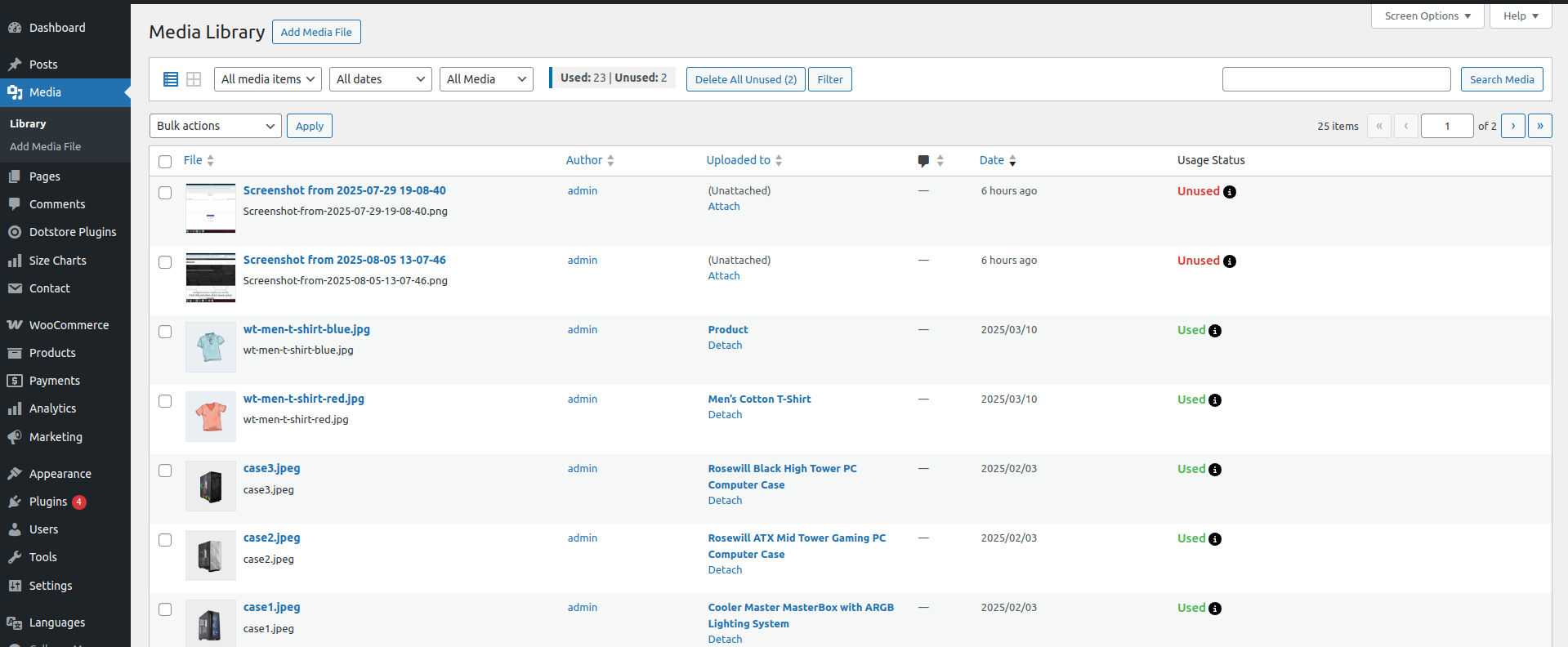
Task: Expand the All dates dropdown
Action: pyautogui.click(x=380, y=79)
